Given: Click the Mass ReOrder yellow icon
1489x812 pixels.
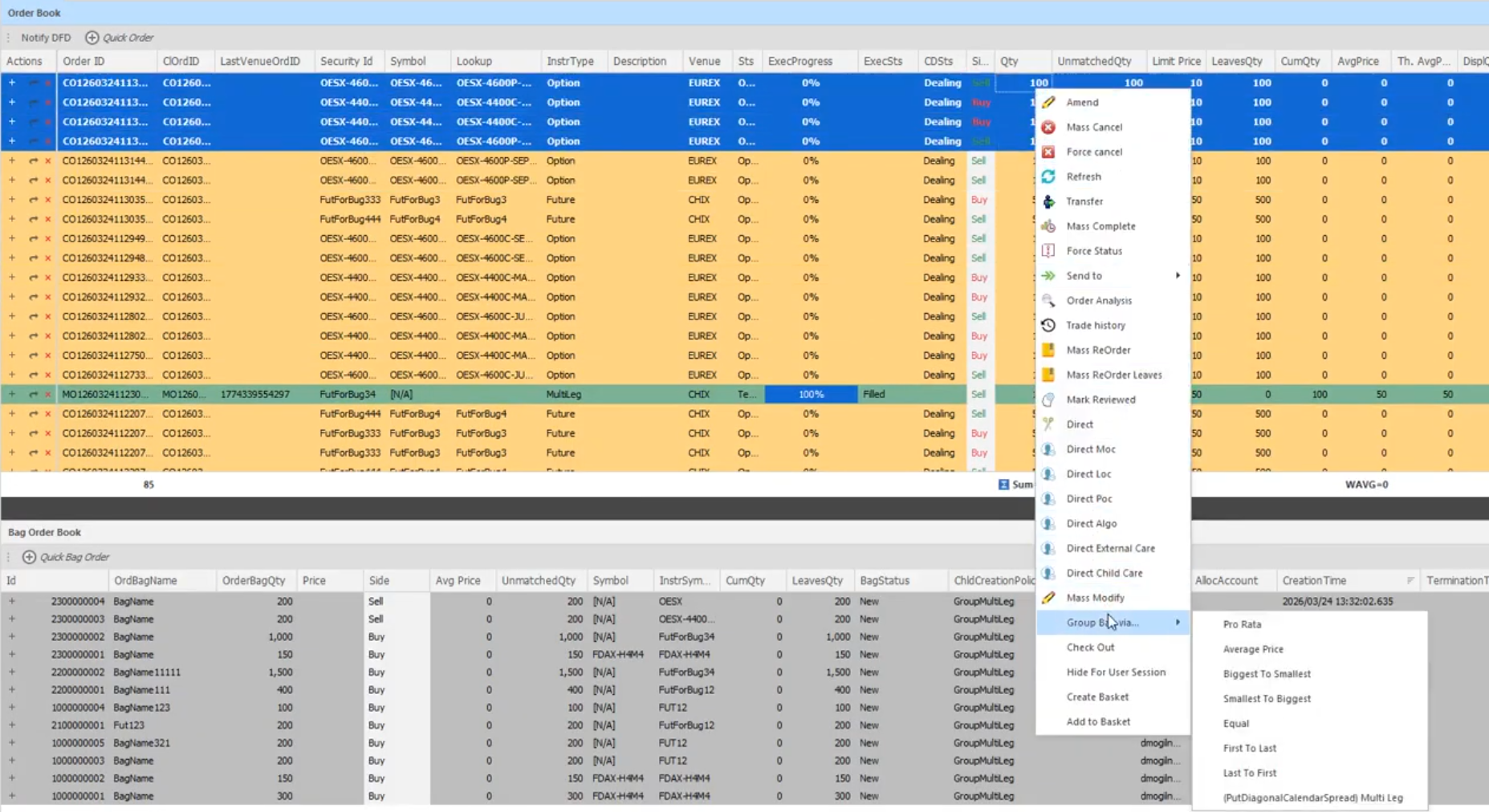Looking at the screenshot, I should (x=1048, y=350).
